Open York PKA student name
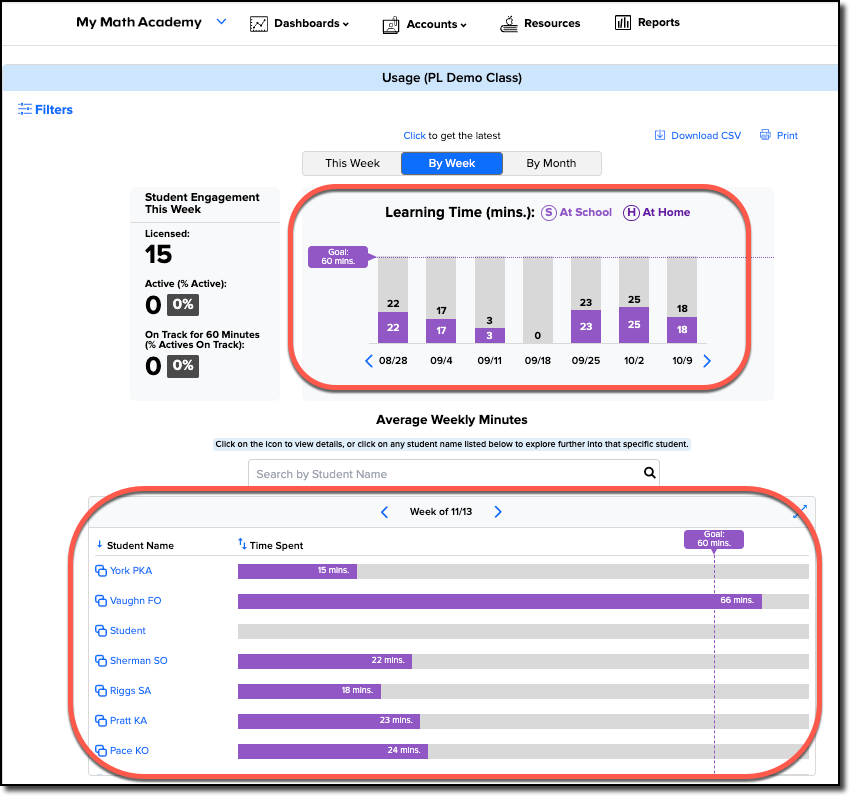850x796 pixels. click(x=131, y=570)
